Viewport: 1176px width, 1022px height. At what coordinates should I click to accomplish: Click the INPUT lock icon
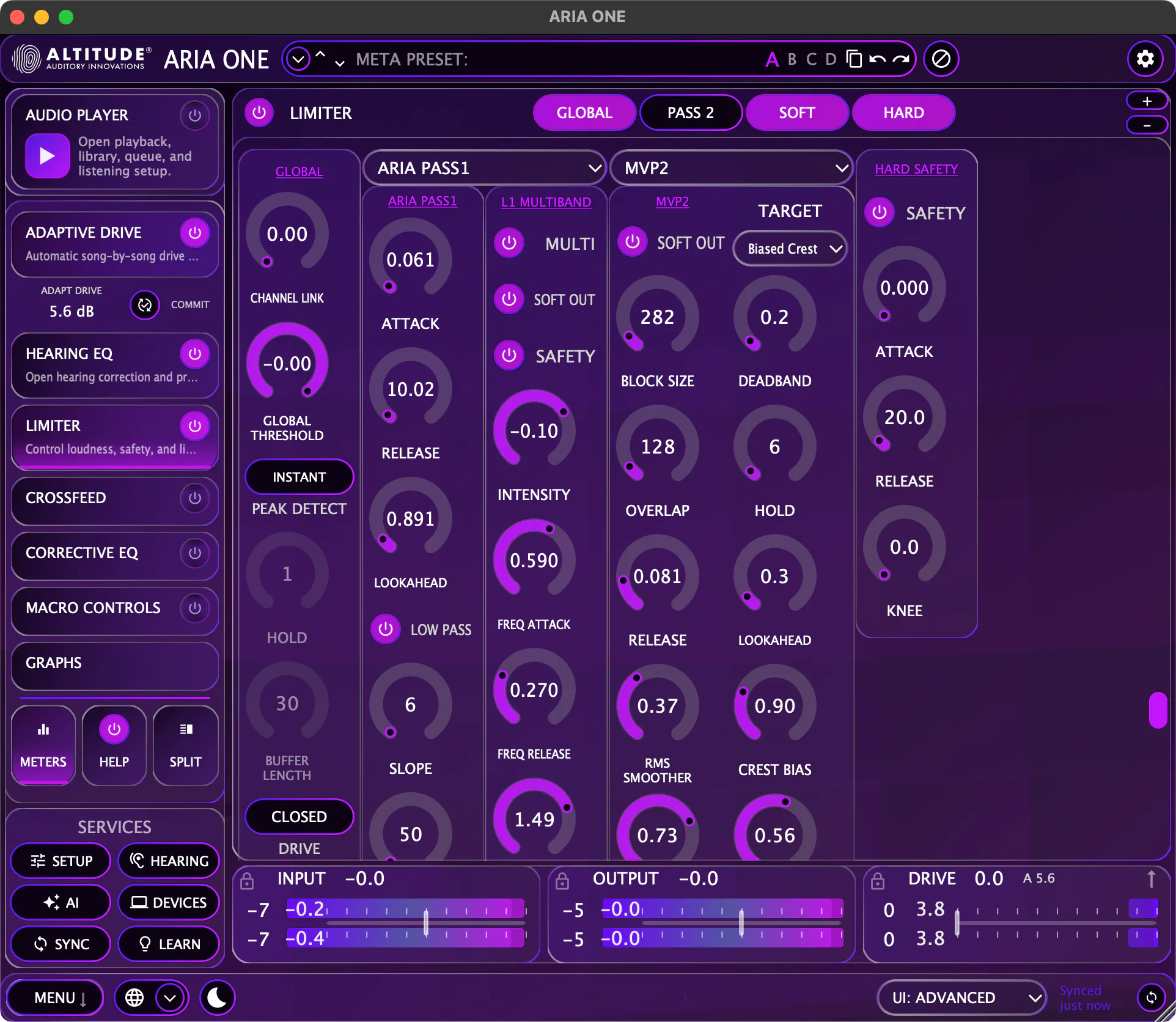[247, 881]
